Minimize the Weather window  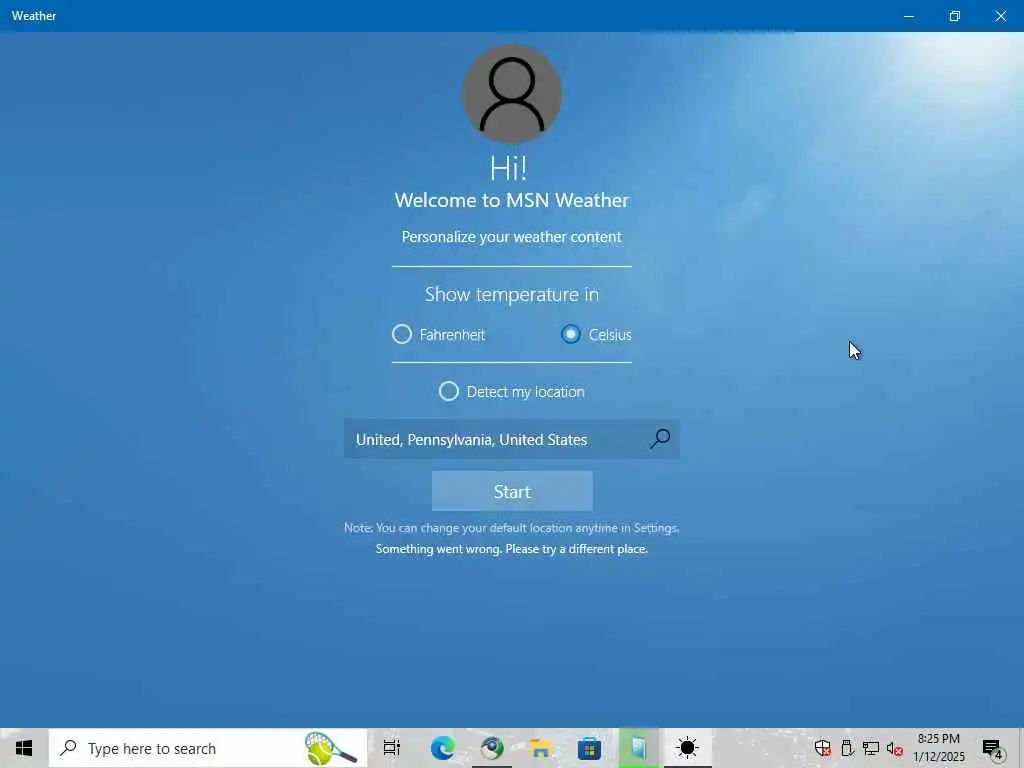tap(908, 16)
